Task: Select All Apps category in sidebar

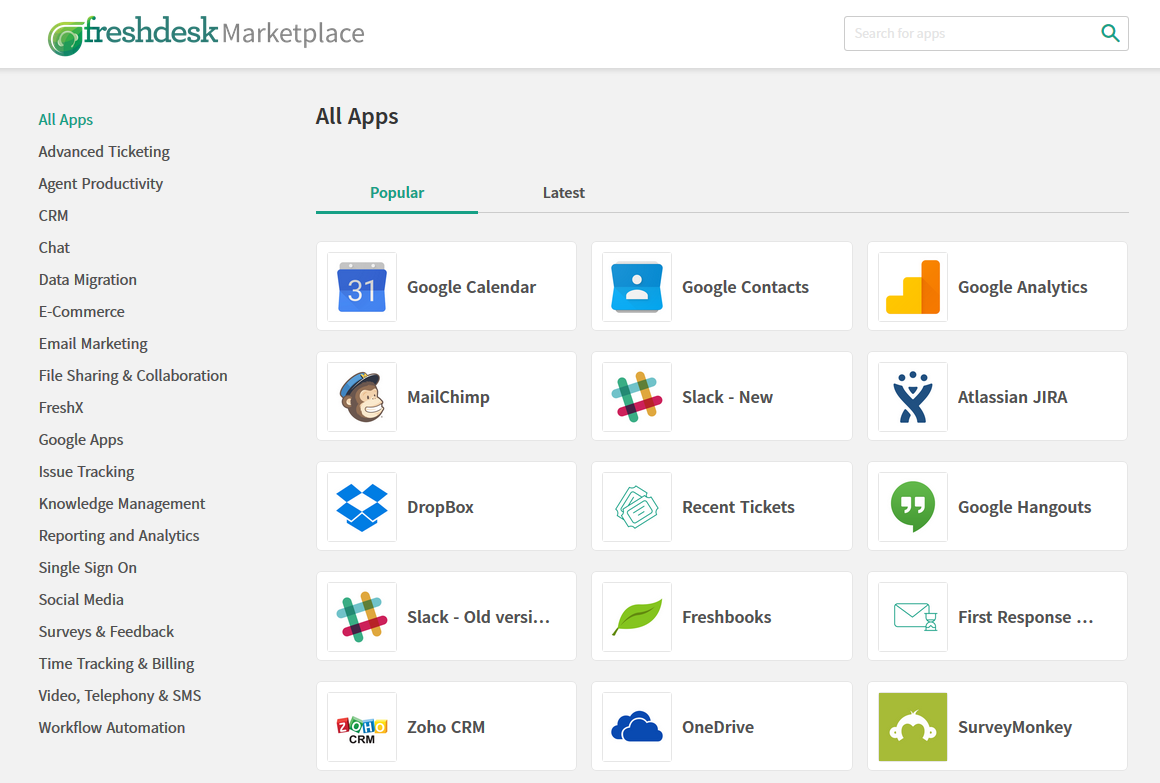Action: 66,119
